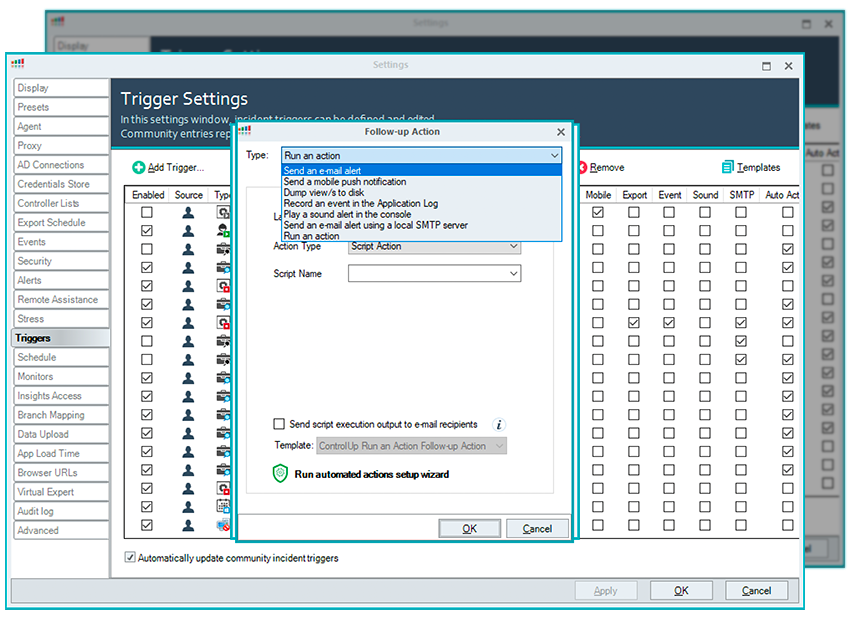Open the Presets settings tab
Viewport: 850px width, 620px height.
tap(61, 107)
